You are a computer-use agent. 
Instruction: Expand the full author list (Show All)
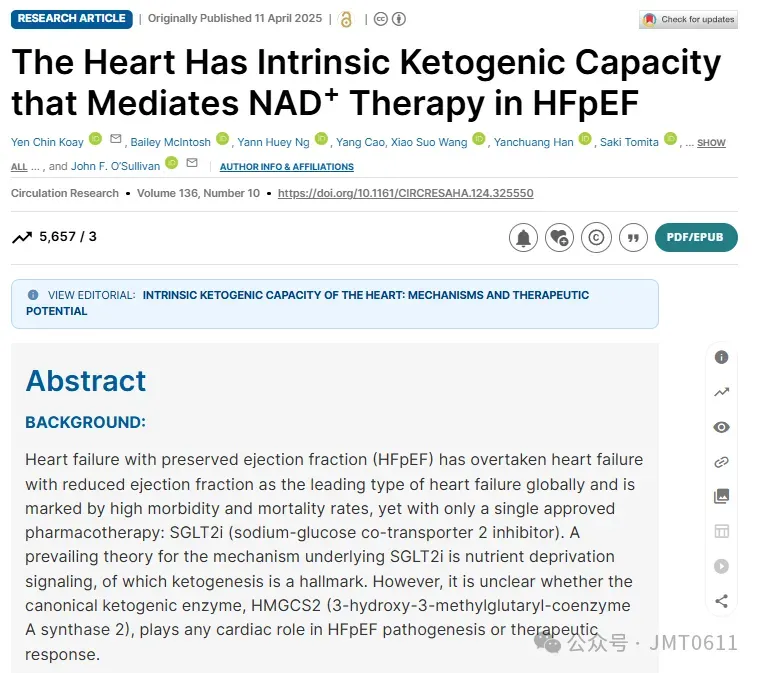709,144
